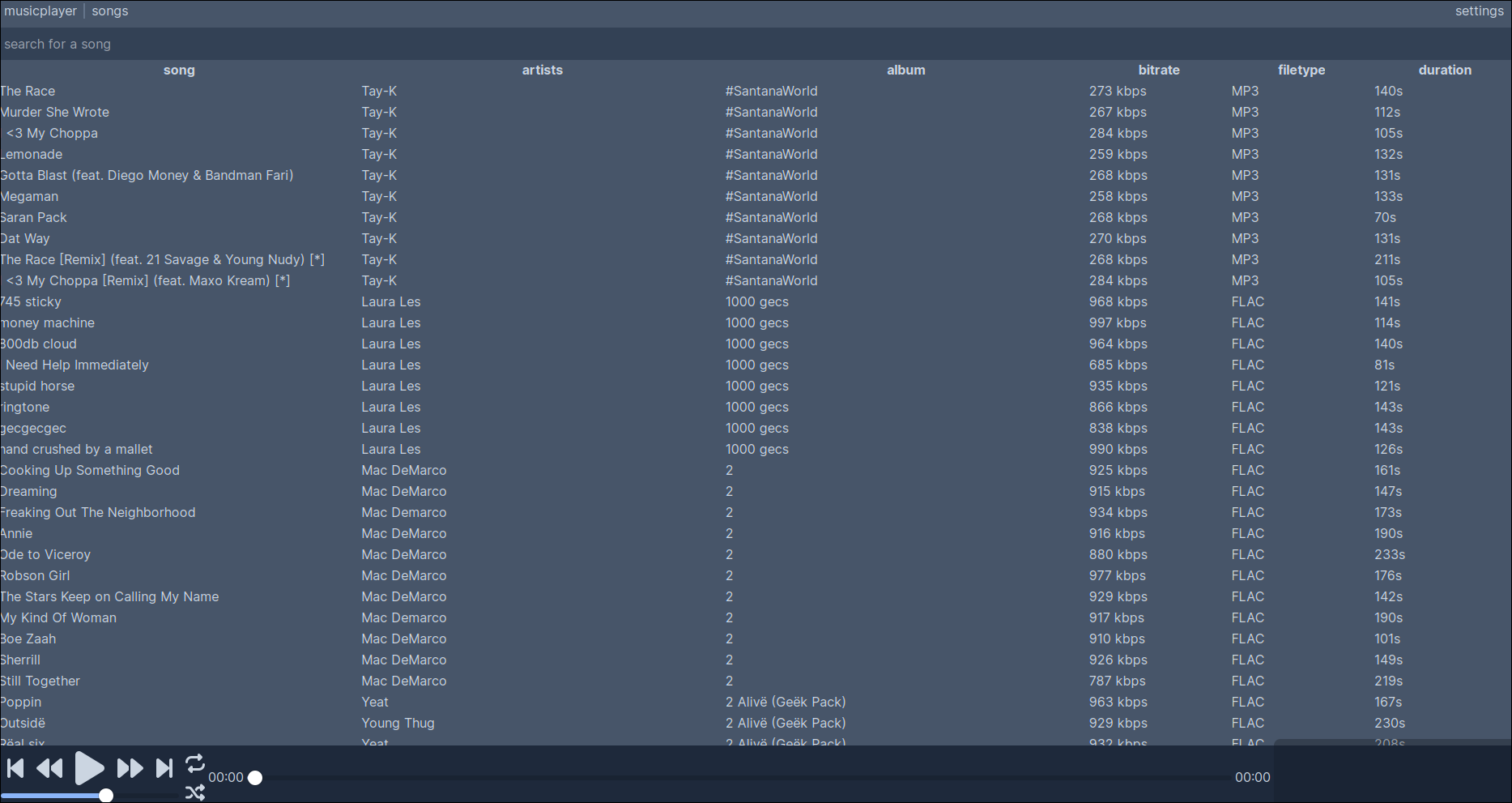
Task: Select the song Still Together
Action: [x=40, y=681]
